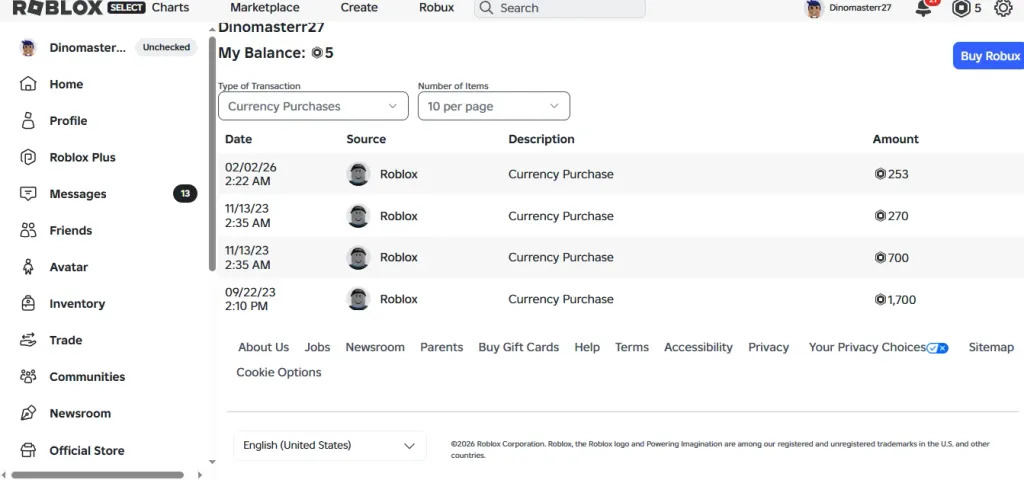
Task: Click the 253 amount value
Action: pyautogui.click(x=898, y=174)
